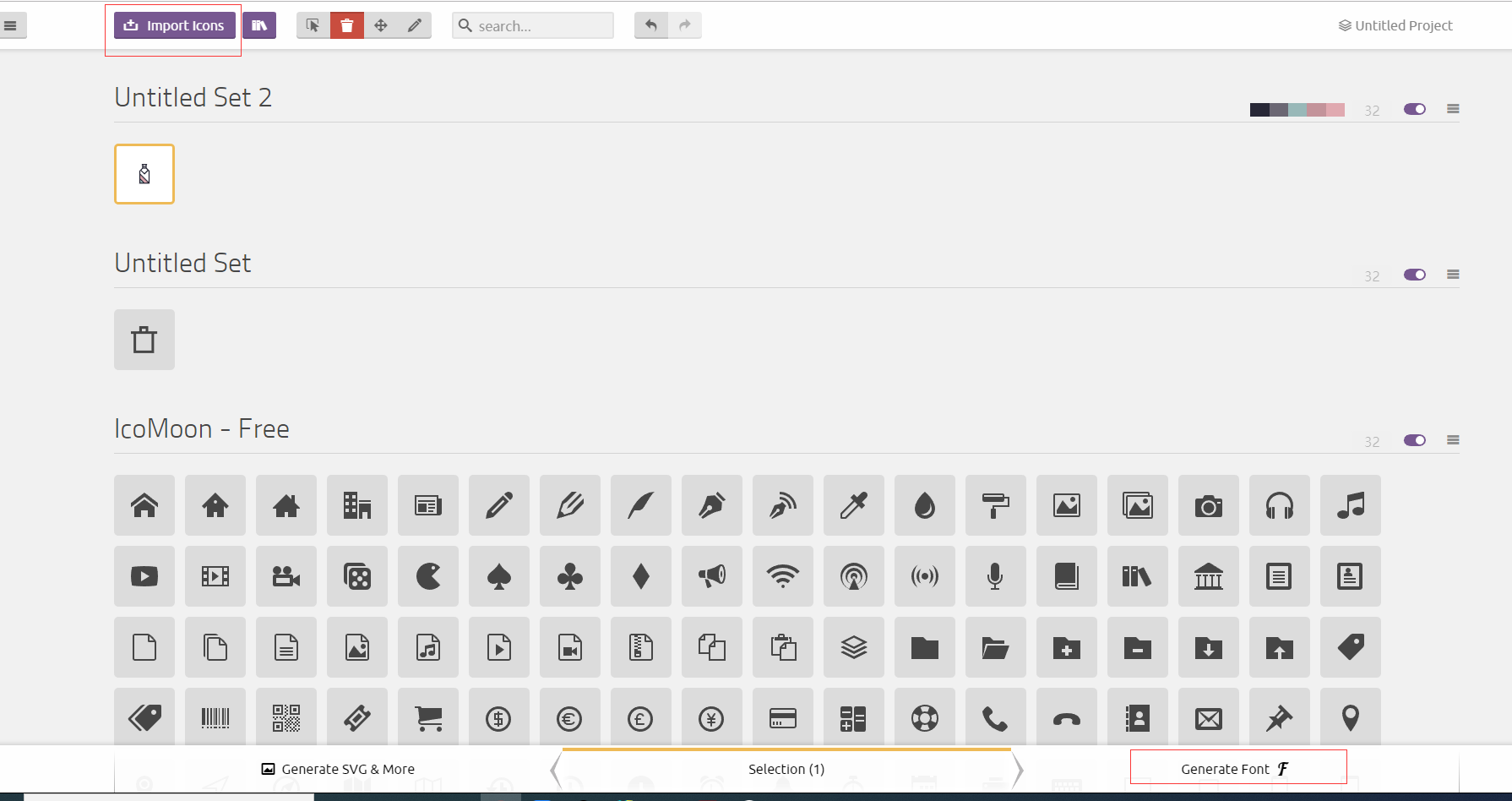Open the Untitled Set 2 options menu
The height and width of the screenshot is (801, 1512).
click(1453, 109)
